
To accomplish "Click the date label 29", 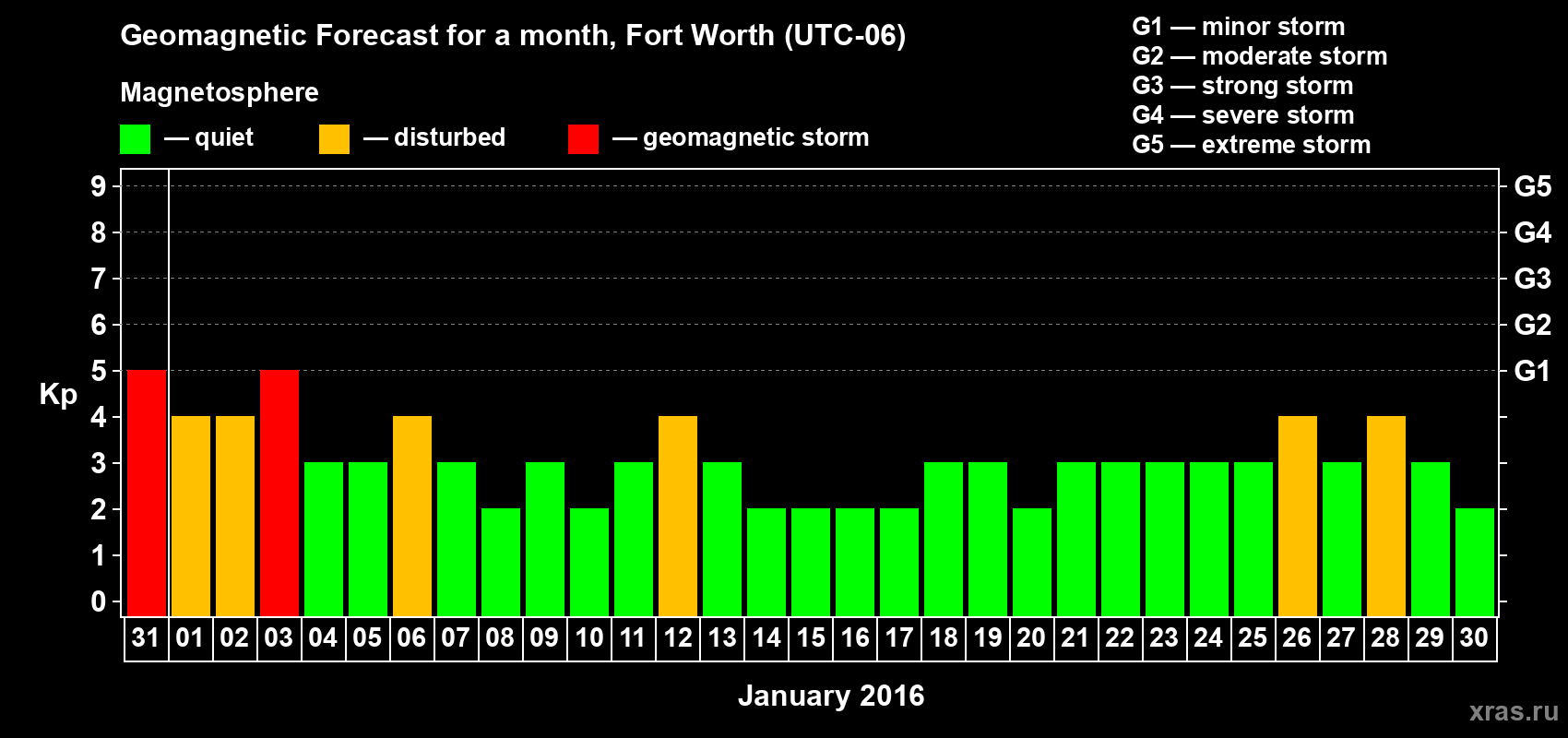I will [1430, 638].
